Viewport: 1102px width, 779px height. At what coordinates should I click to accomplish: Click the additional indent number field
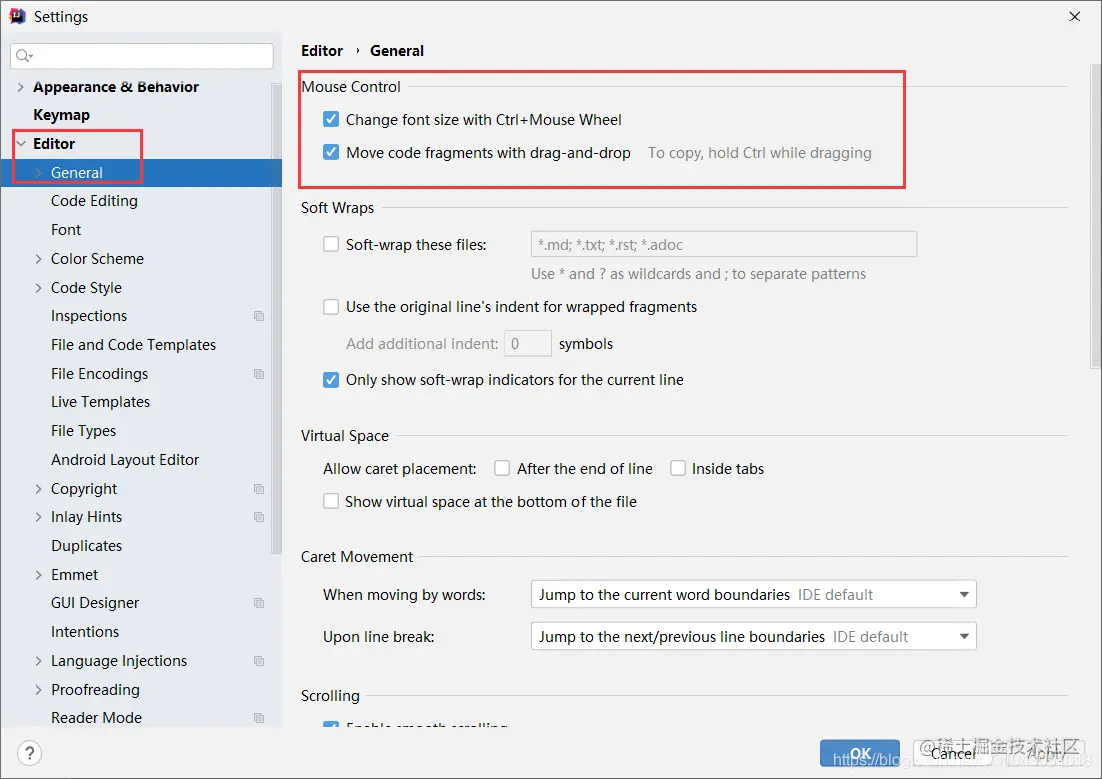pyautogui.click(x=528, y=344)
